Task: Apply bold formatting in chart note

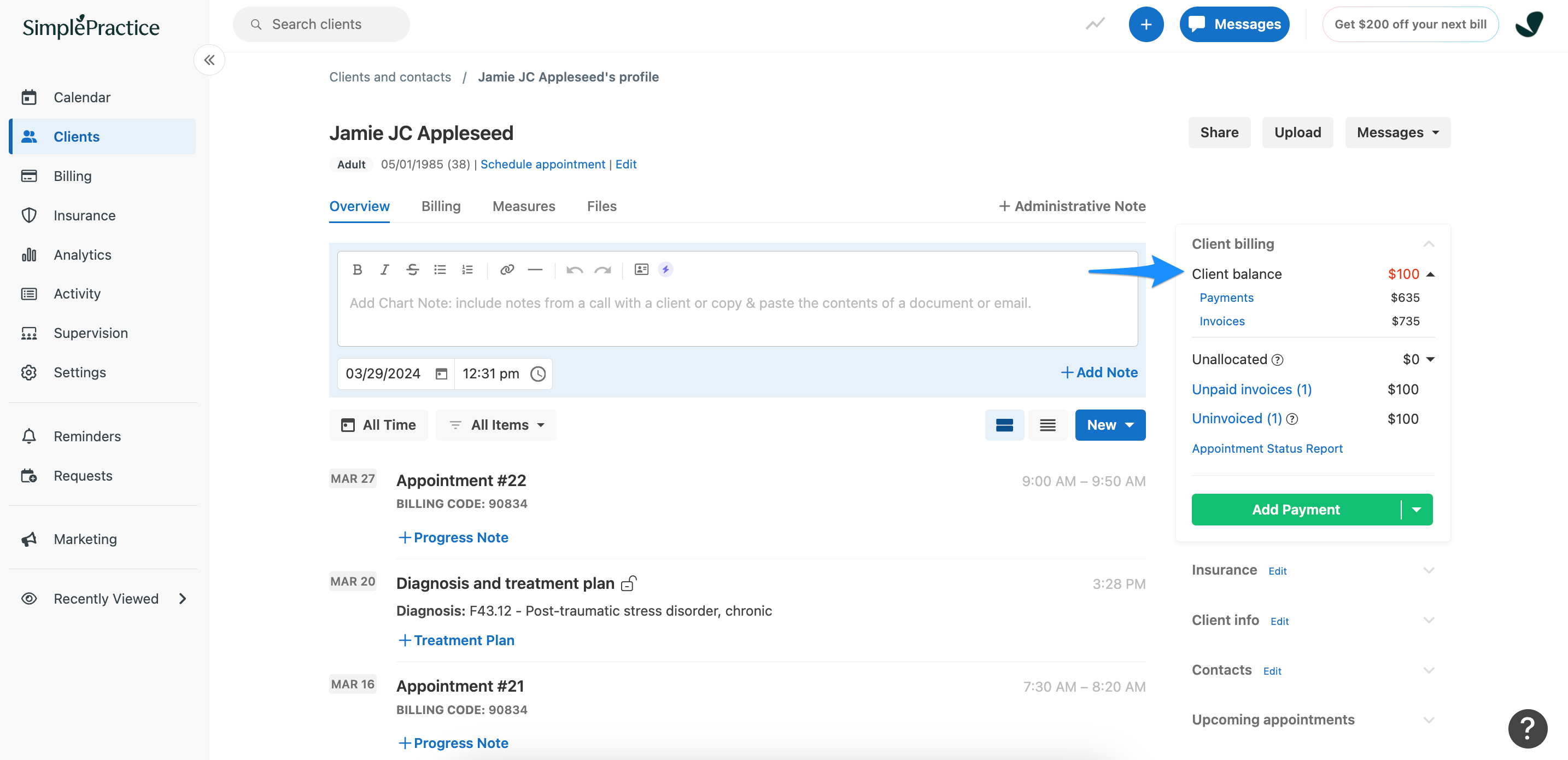Action: [x=358, y=269]
